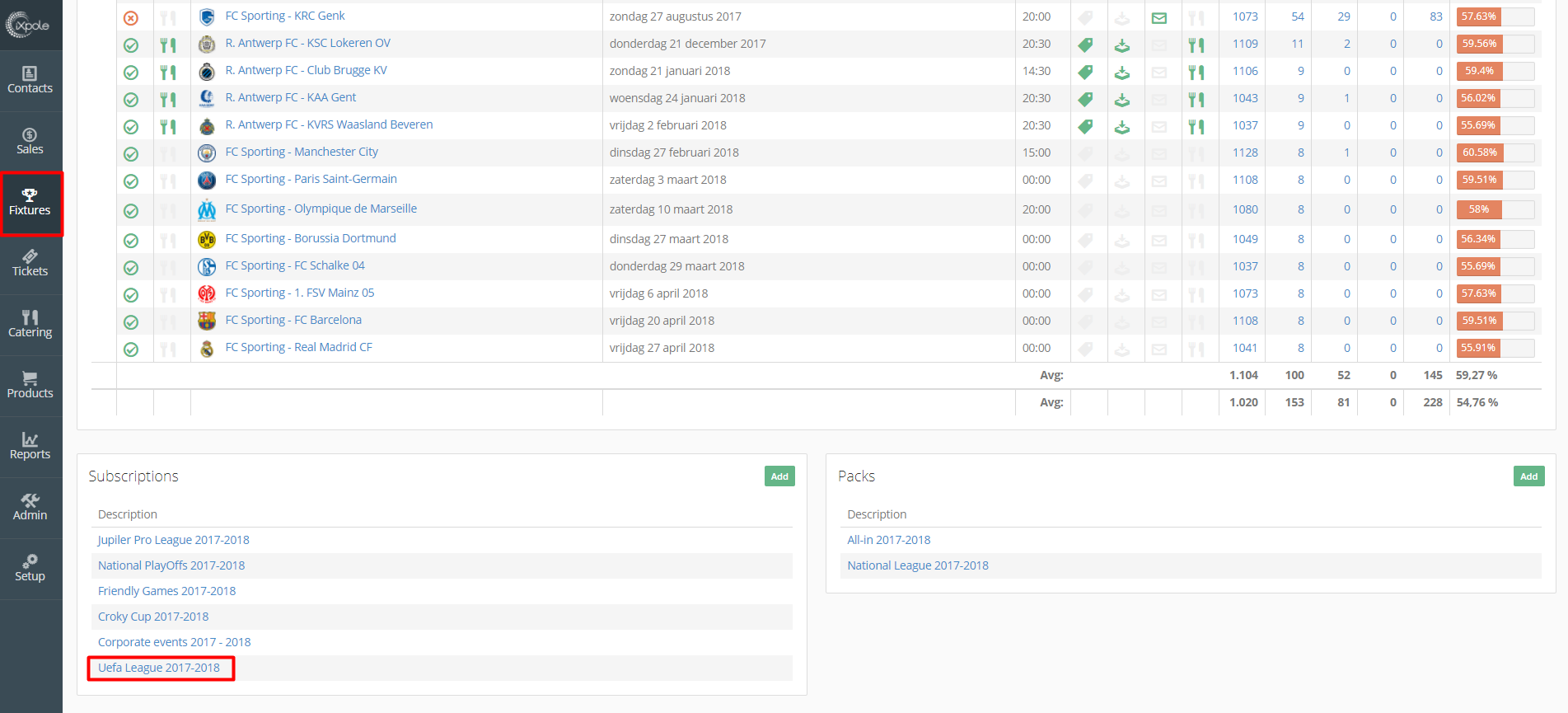Click FC Barcelona team logo
Viewport: 1568px width, 713px height.
point(207,321)
